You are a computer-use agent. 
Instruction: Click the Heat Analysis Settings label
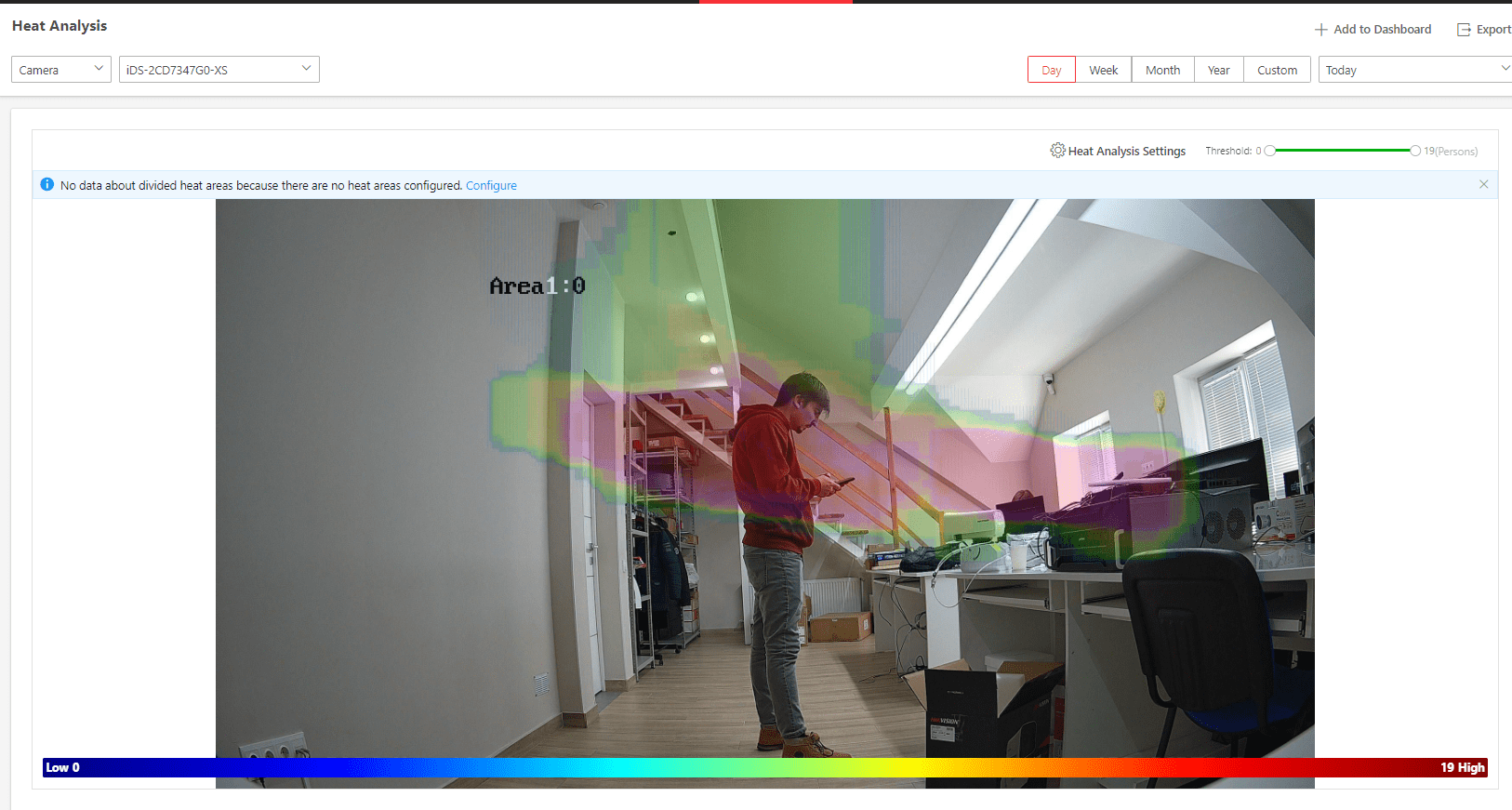(1126, 152)
